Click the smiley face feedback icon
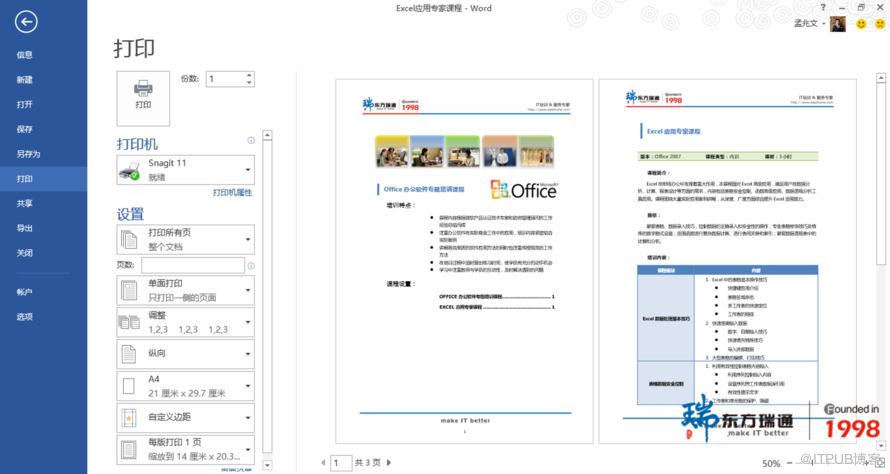The image size is (890, 474). pos(861,24)
